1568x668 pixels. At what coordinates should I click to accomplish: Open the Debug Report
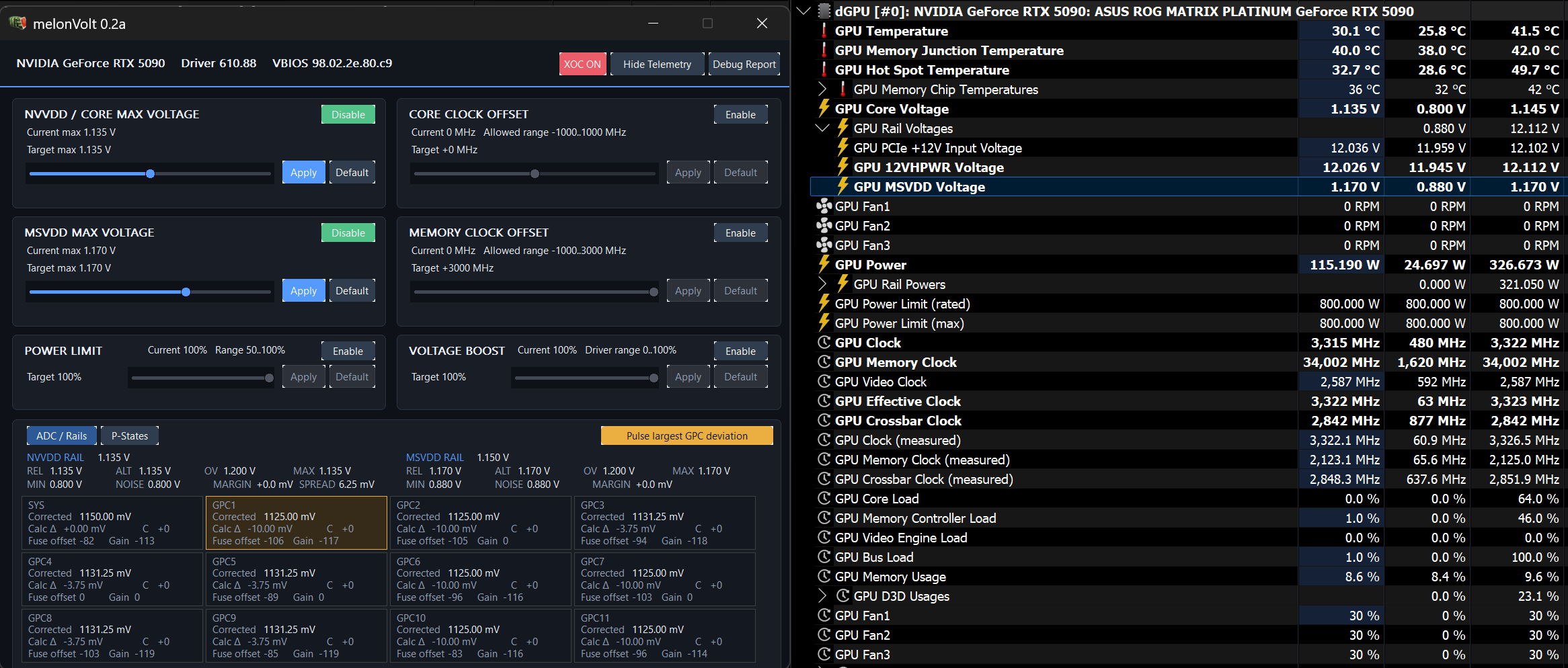(744, 65)
